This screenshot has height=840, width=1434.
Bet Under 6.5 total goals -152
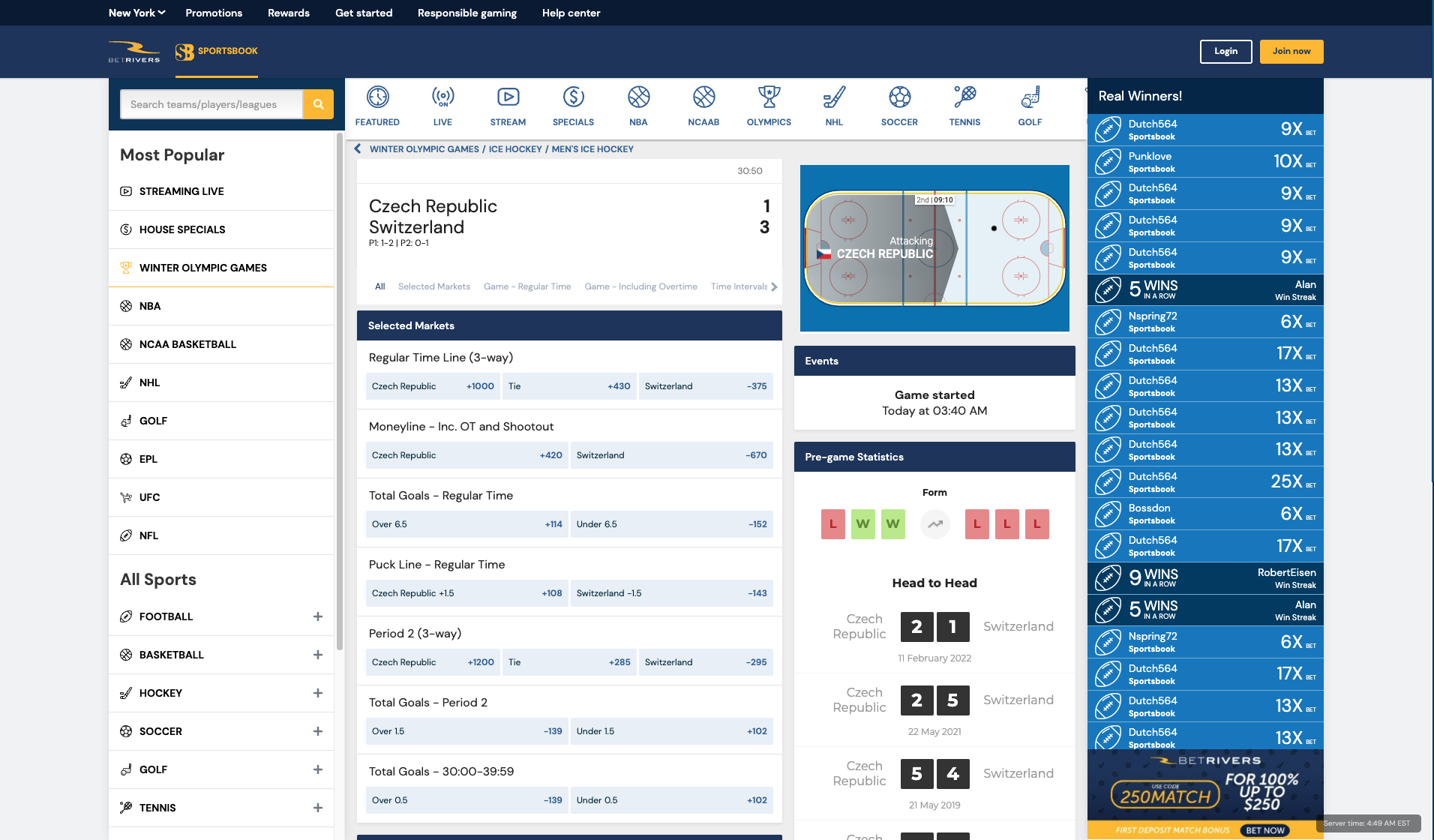(672, 524)
